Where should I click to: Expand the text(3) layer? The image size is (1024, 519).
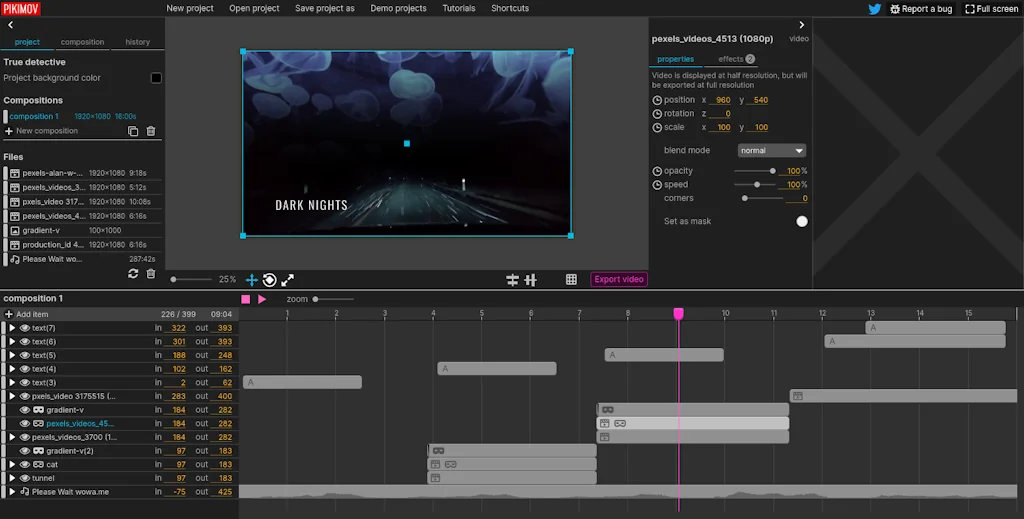12,383
